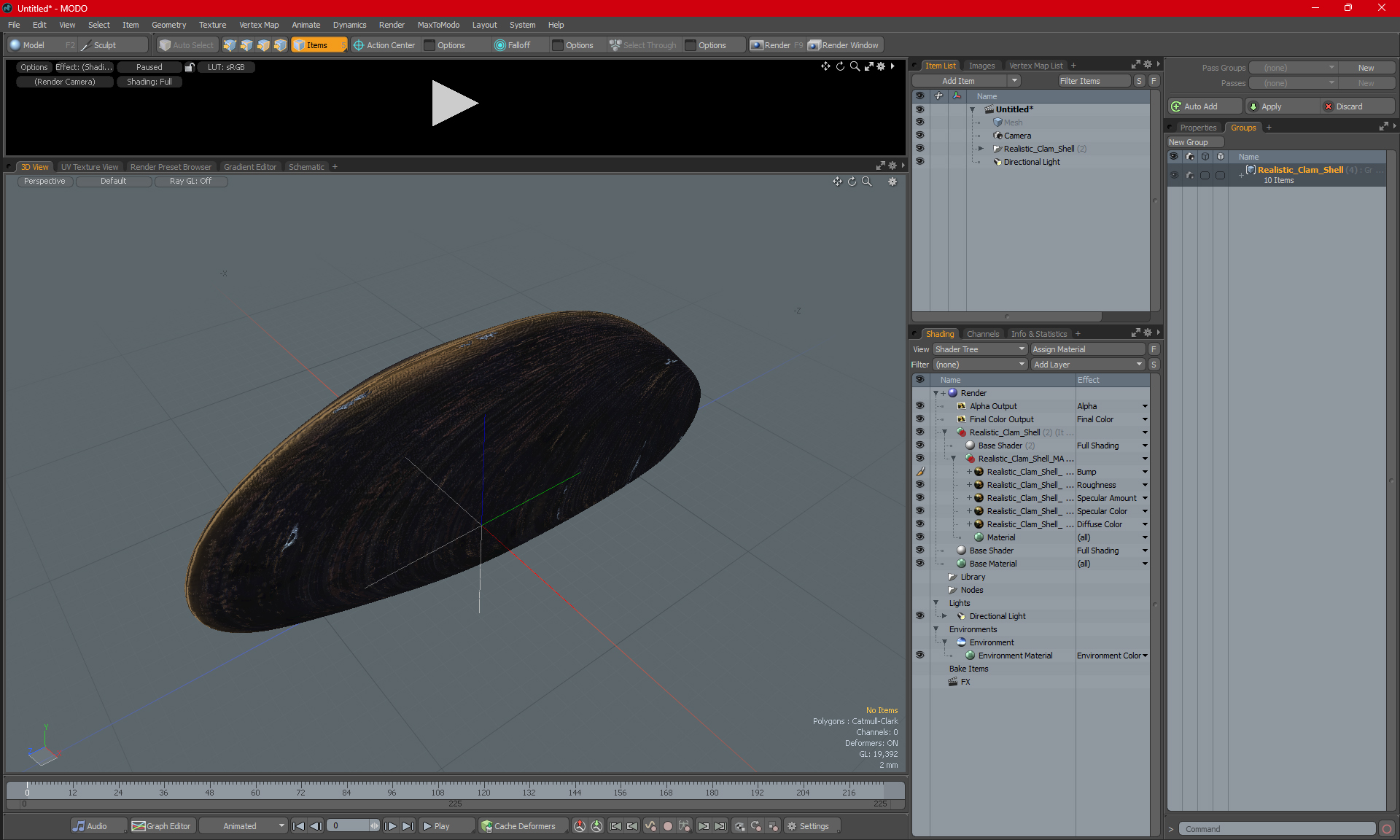
Task: Toggle visibility of Environment Material
Action: pos(919,655)
